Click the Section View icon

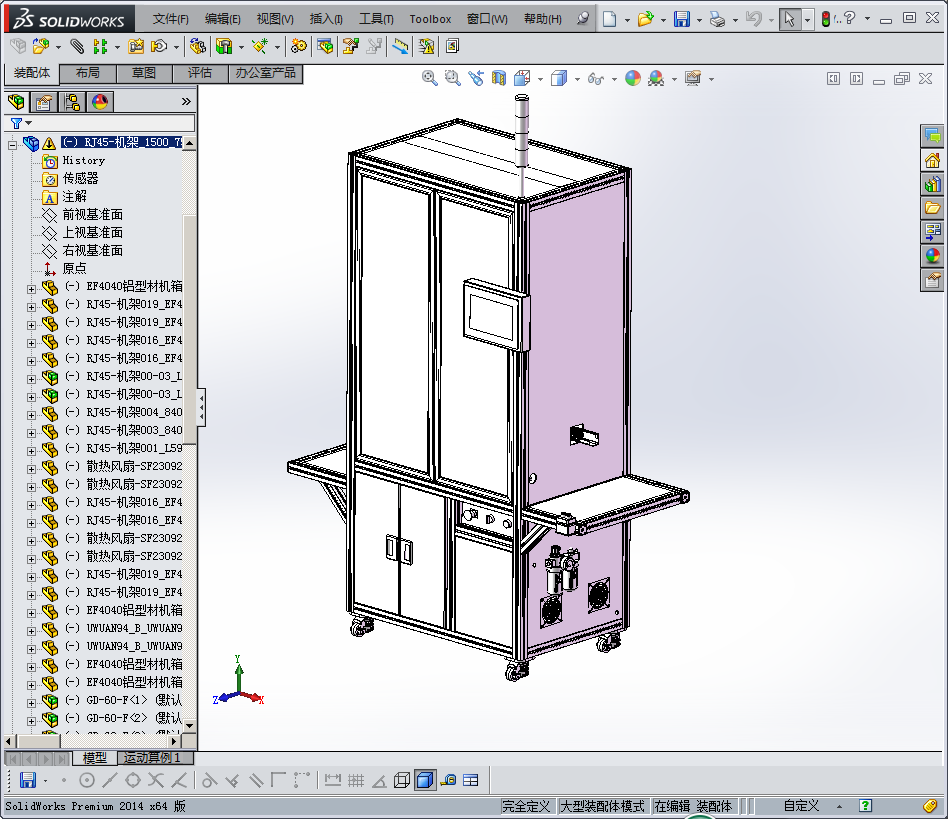(498, 78)
